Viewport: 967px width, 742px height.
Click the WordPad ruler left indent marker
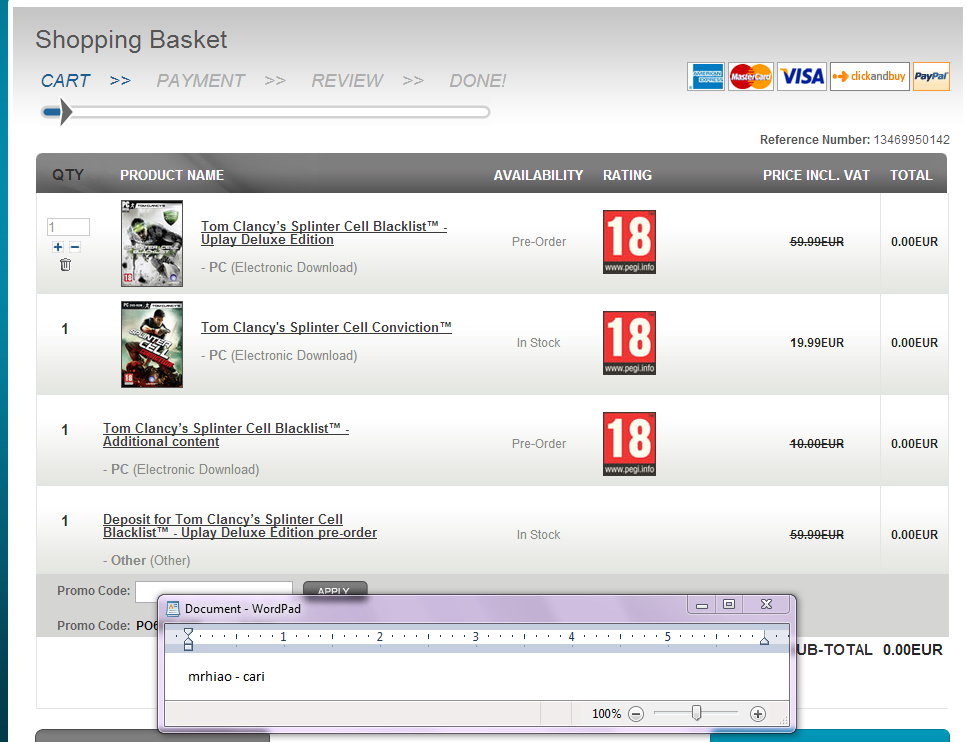[188, 639]
